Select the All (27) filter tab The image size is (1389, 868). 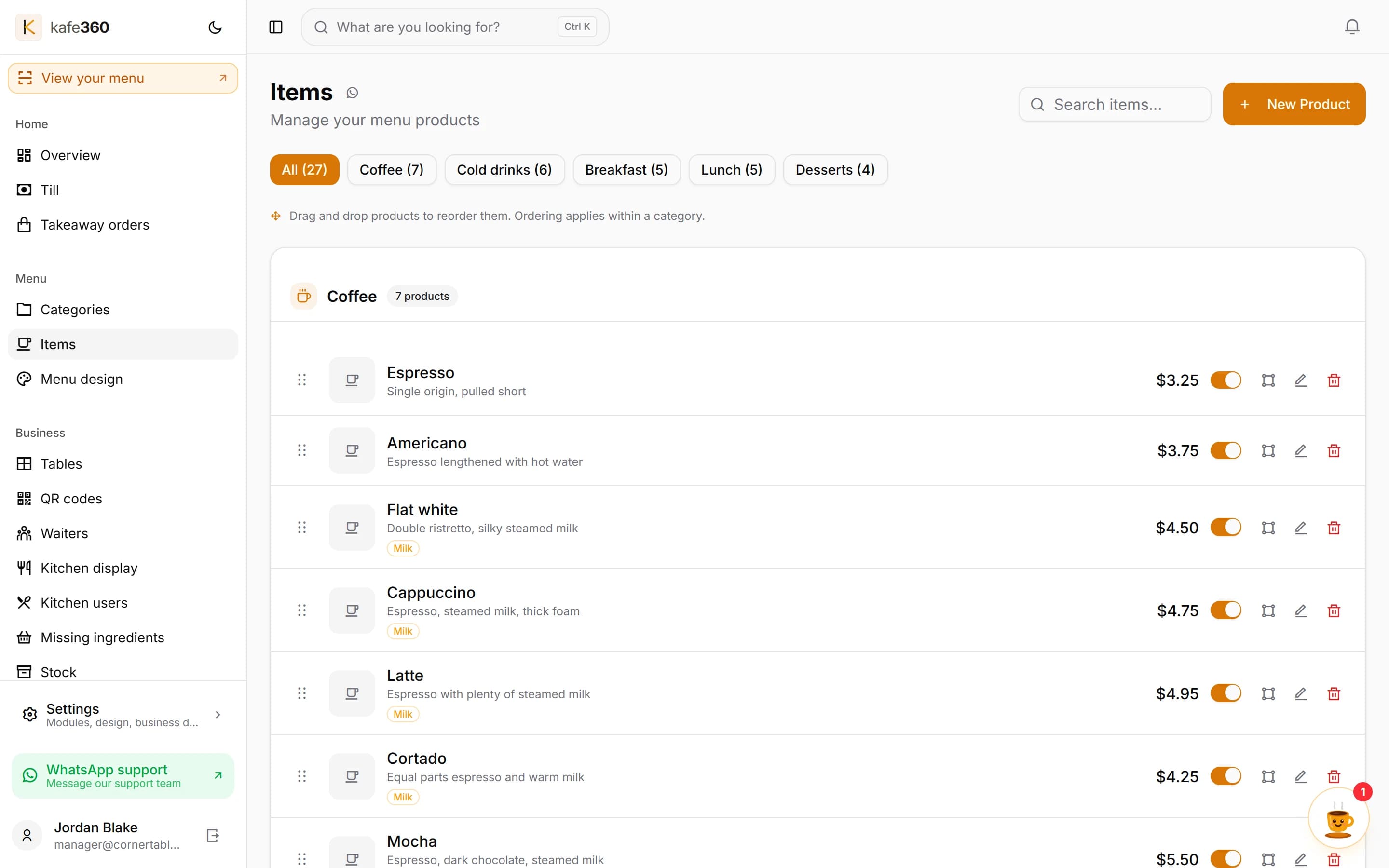coord(304,170)
